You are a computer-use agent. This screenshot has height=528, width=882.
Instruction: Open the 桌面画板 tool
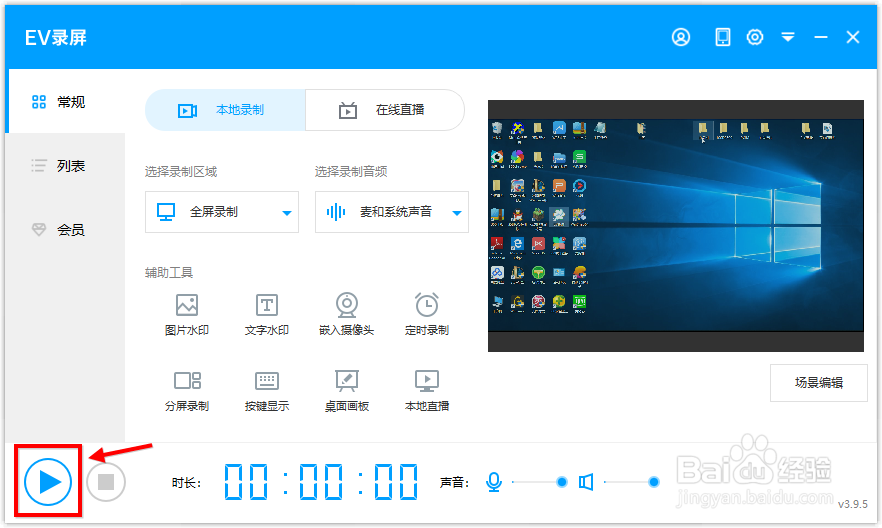click(x=346, y=391)
